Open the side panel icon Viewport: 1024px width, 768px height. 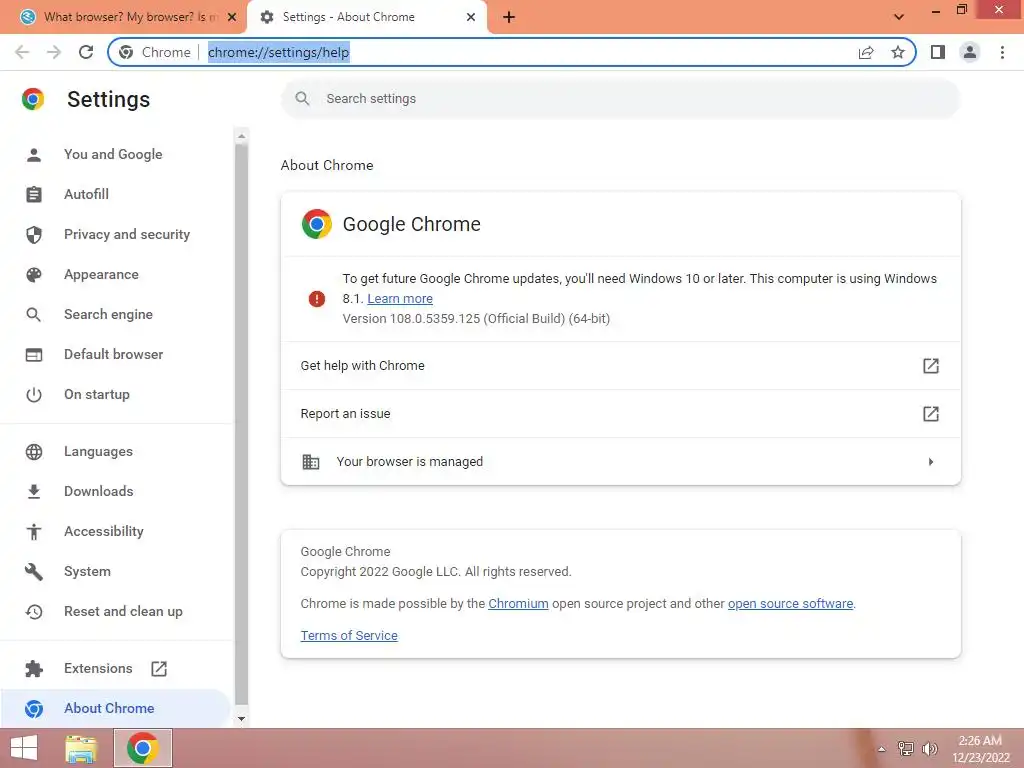pos(938,52)
